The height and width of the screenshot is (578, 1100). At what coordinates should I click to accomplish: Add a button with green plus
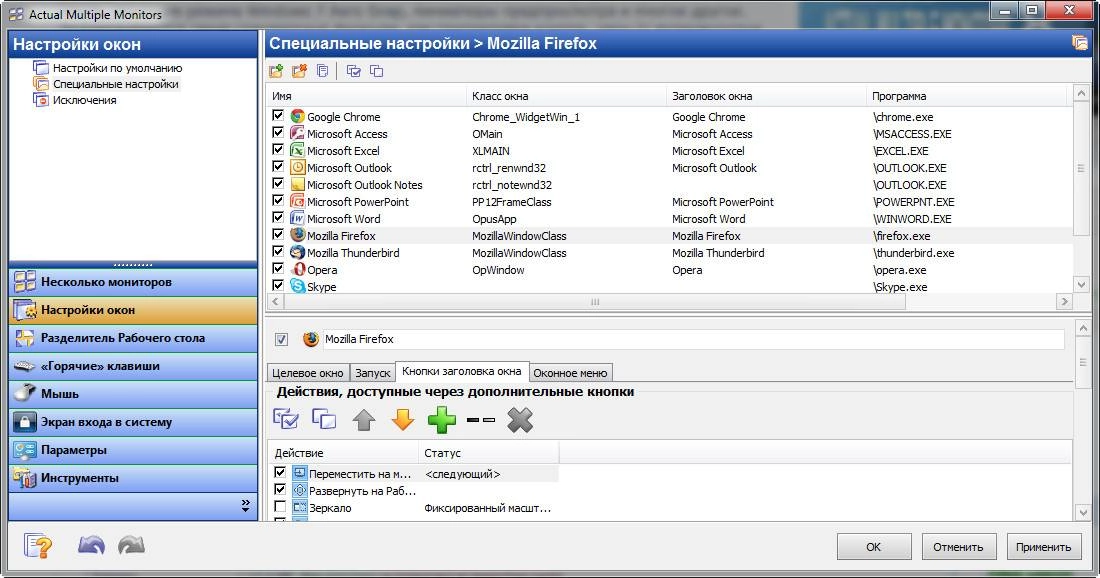click(x=442, y=419)
